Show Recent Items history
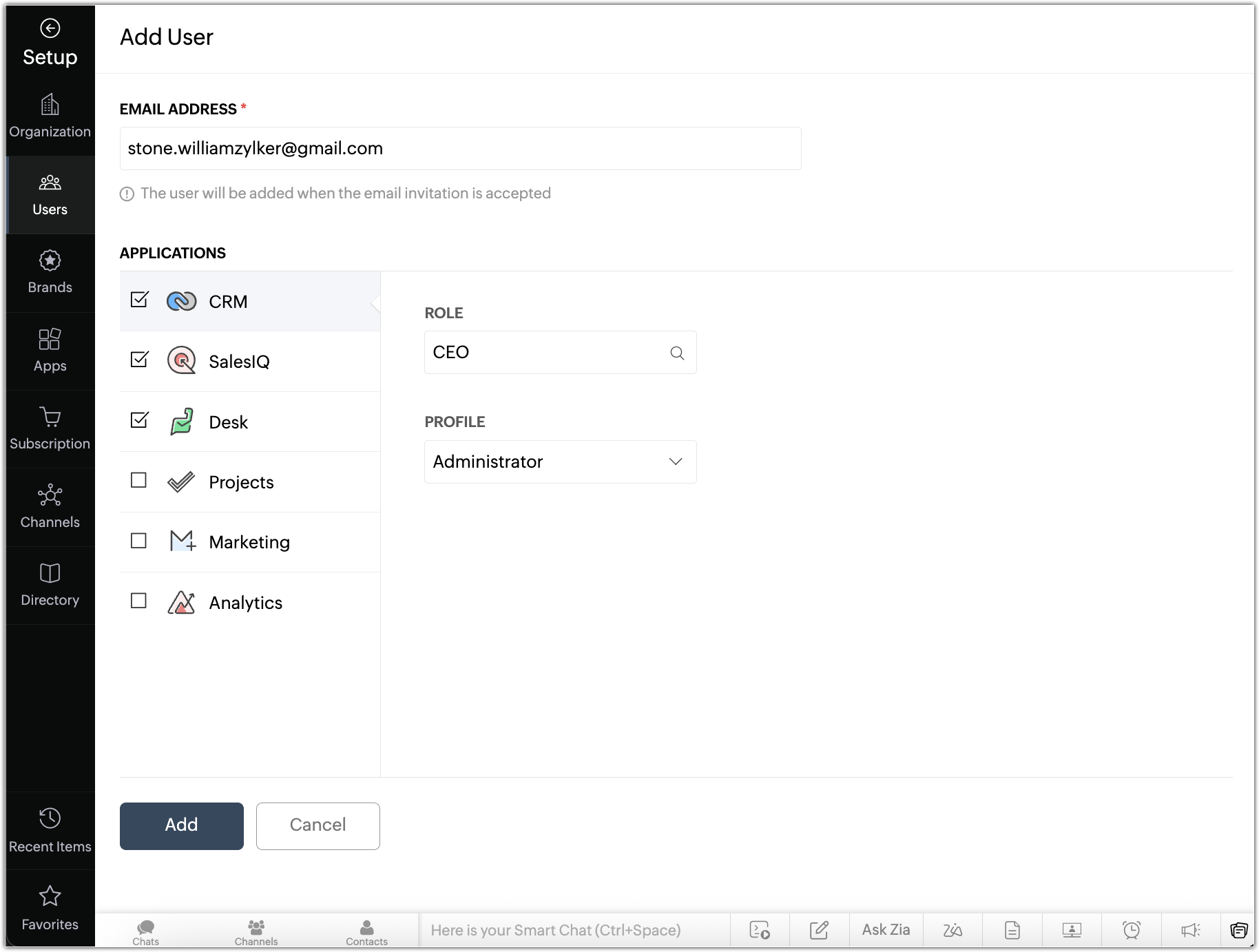Image resolution: width=1259 pixels, height=952 pixels. pyautogui.click(x=50, y=831)
